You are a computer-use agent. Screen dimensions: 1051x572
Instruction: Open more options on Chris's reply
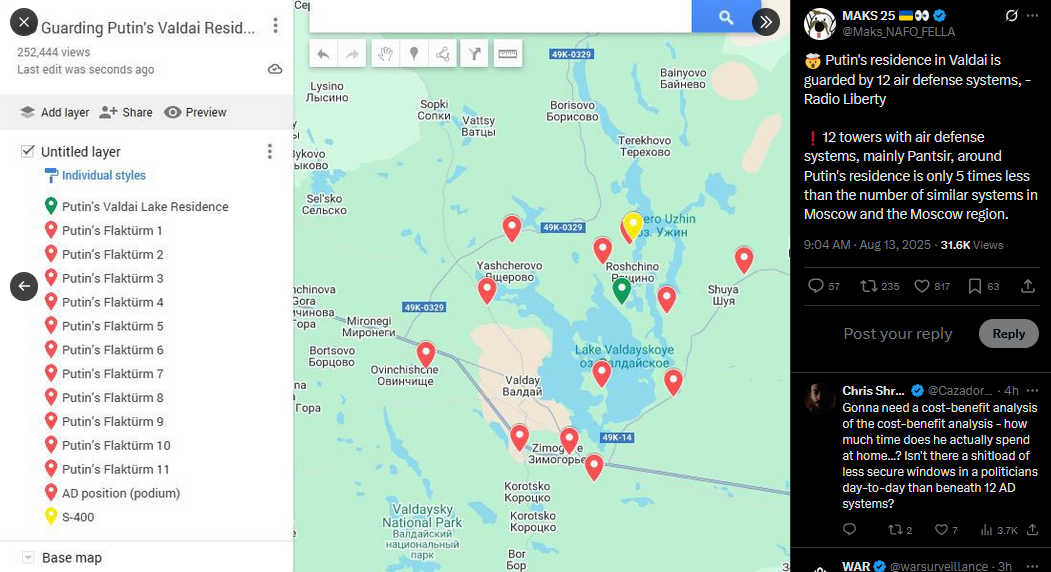tap(1032, 390)
